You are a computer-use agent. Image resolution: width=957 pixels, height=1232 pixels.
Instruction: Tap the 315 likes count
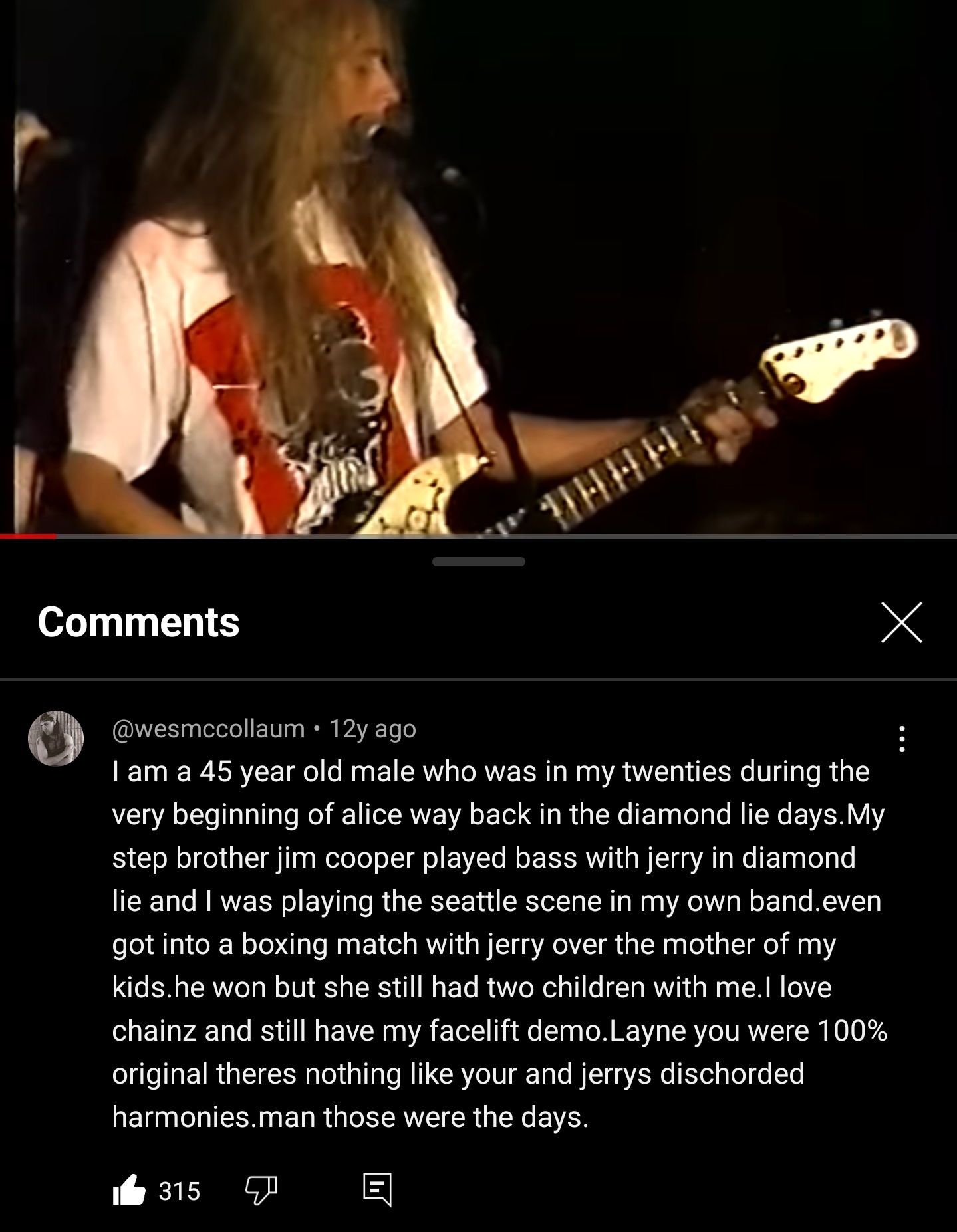point(179,1191)
